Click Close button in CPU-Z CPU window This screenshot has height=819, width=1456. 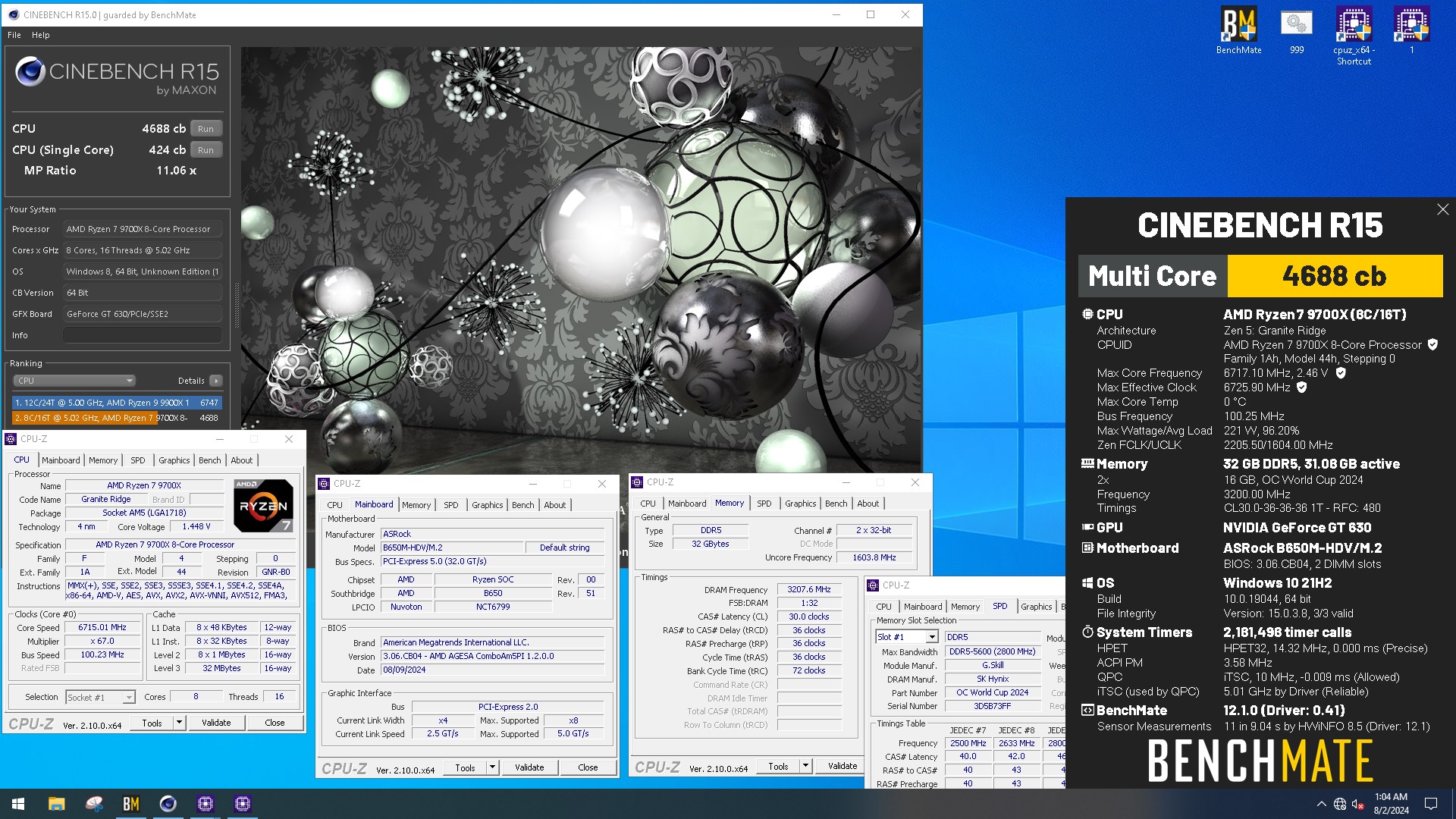275,723
